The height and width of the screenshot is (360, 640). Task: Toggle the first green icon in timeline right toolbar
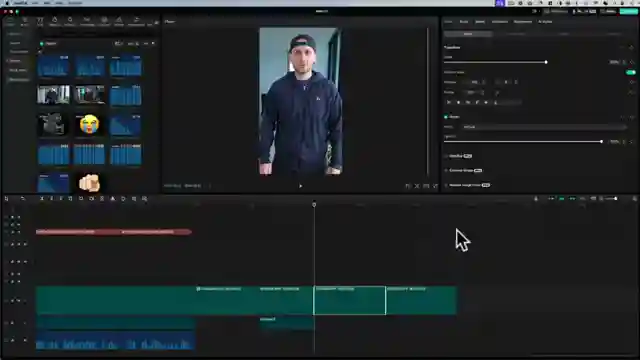click(x=562, y=199)
